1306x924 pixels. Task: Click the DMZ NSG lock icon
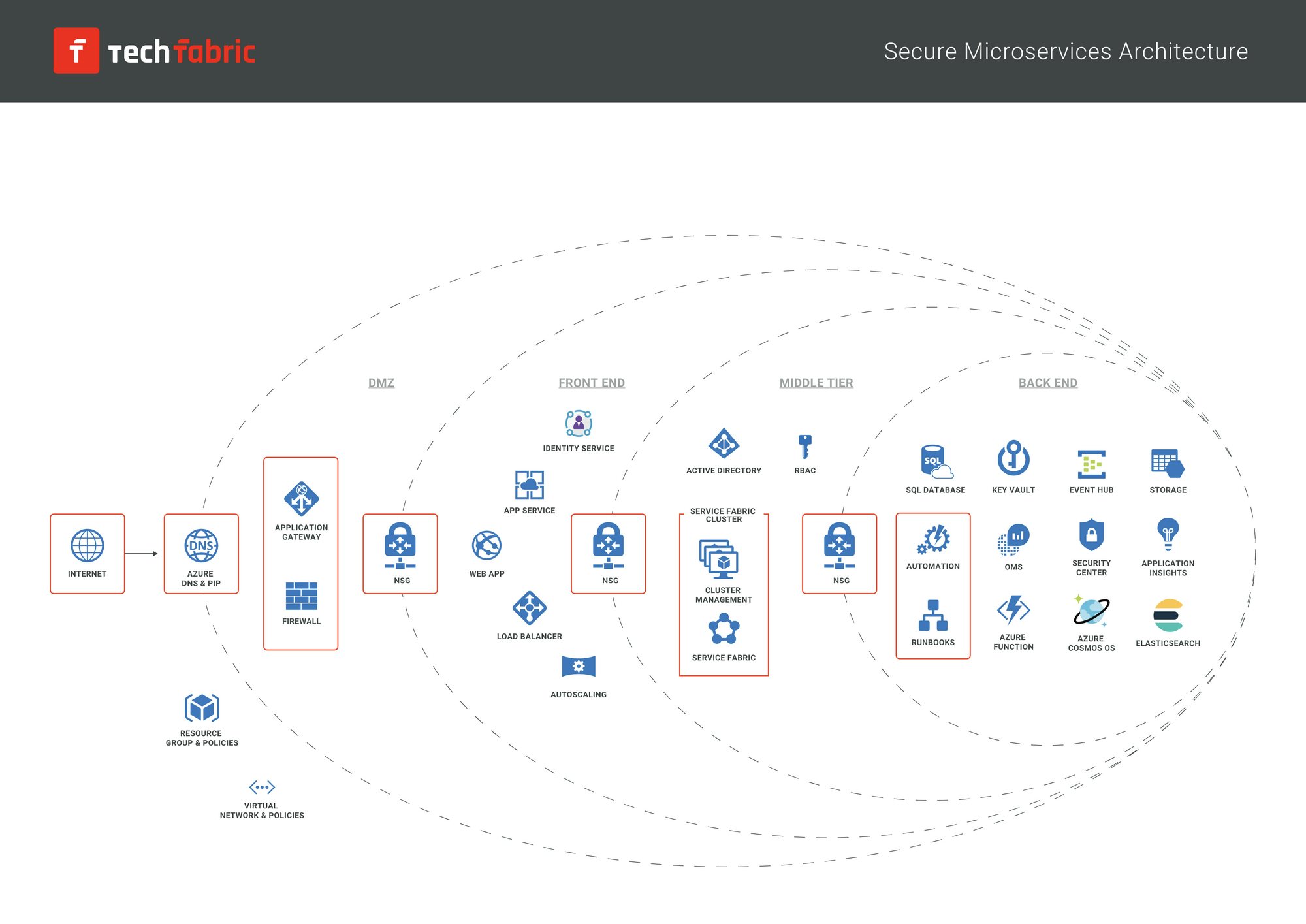pyautogui.click(x=400, y=545)
